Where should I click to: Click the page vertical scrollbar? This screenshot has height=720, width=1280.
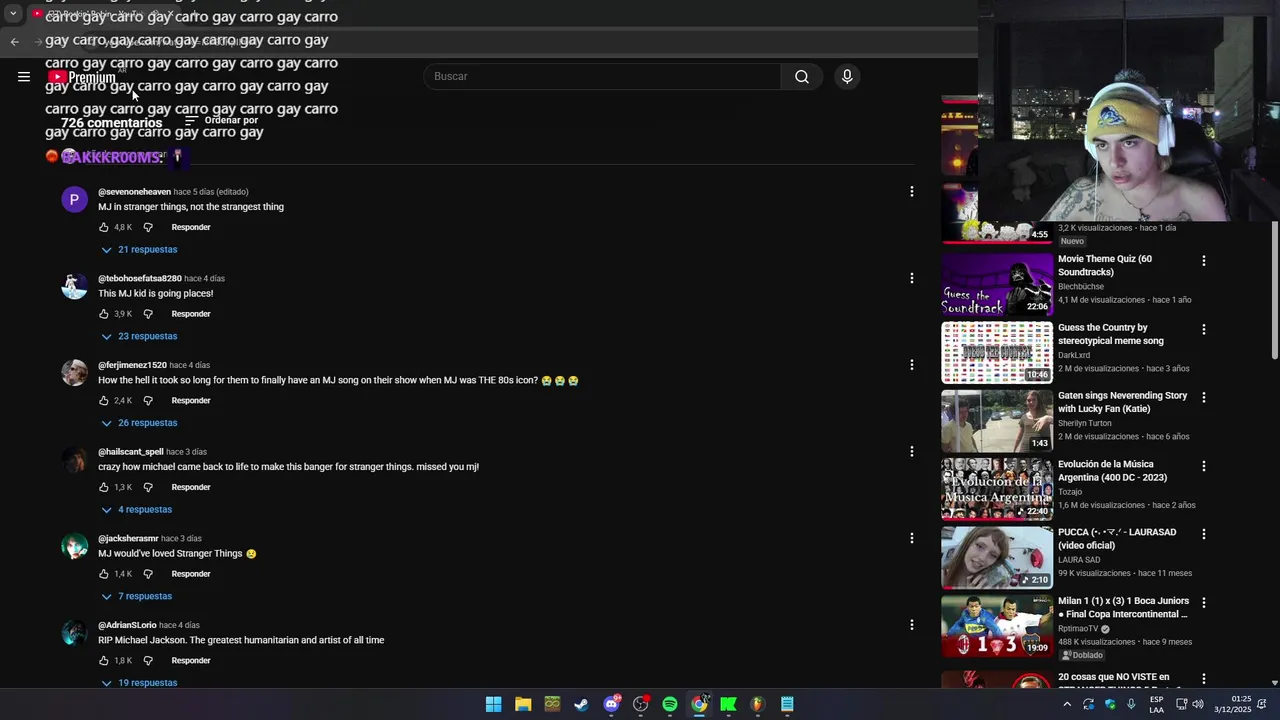tap(1274, 290)
